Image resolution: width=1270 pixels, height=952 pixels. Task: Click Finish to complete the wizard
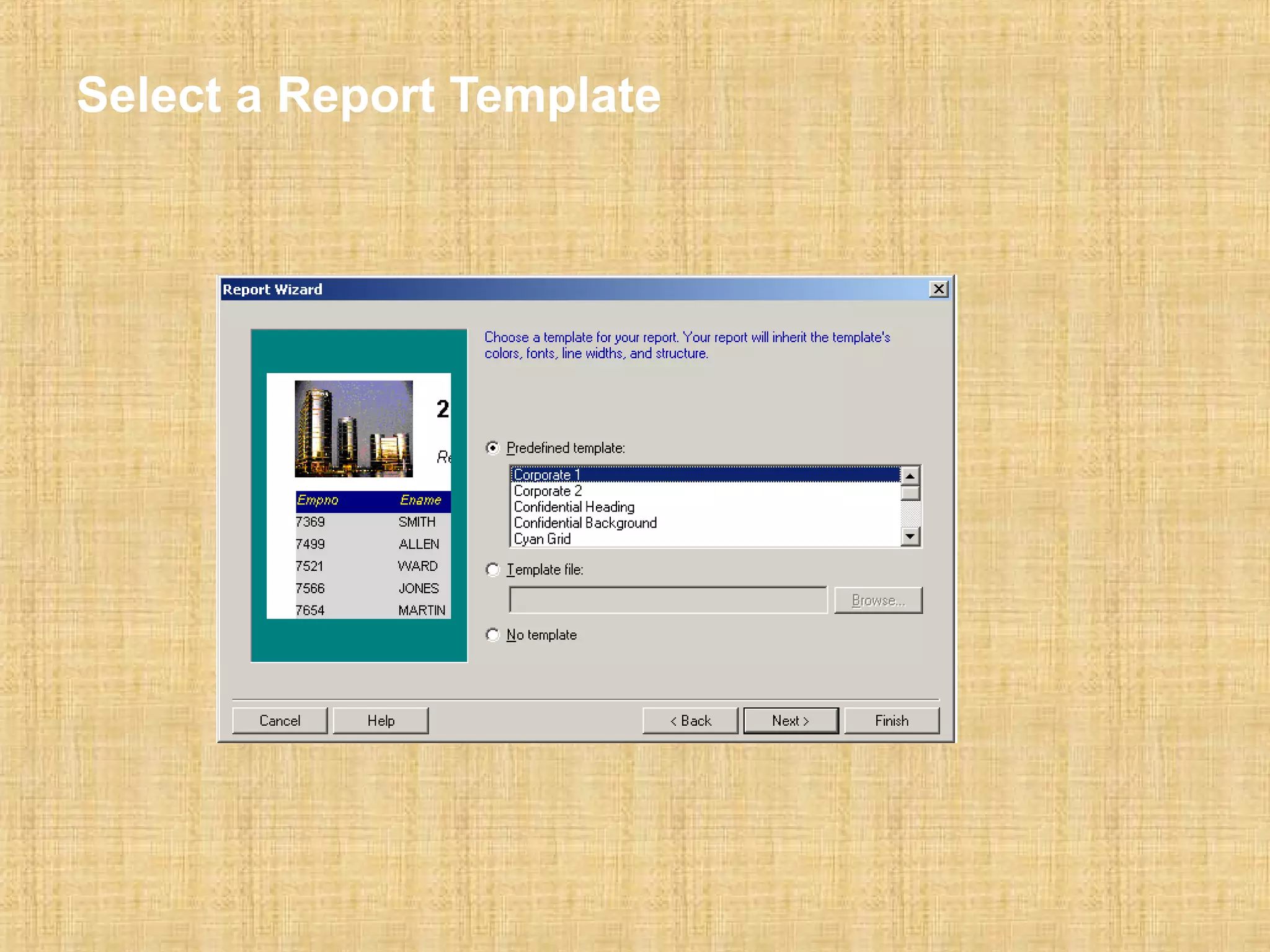click(892, 721)
